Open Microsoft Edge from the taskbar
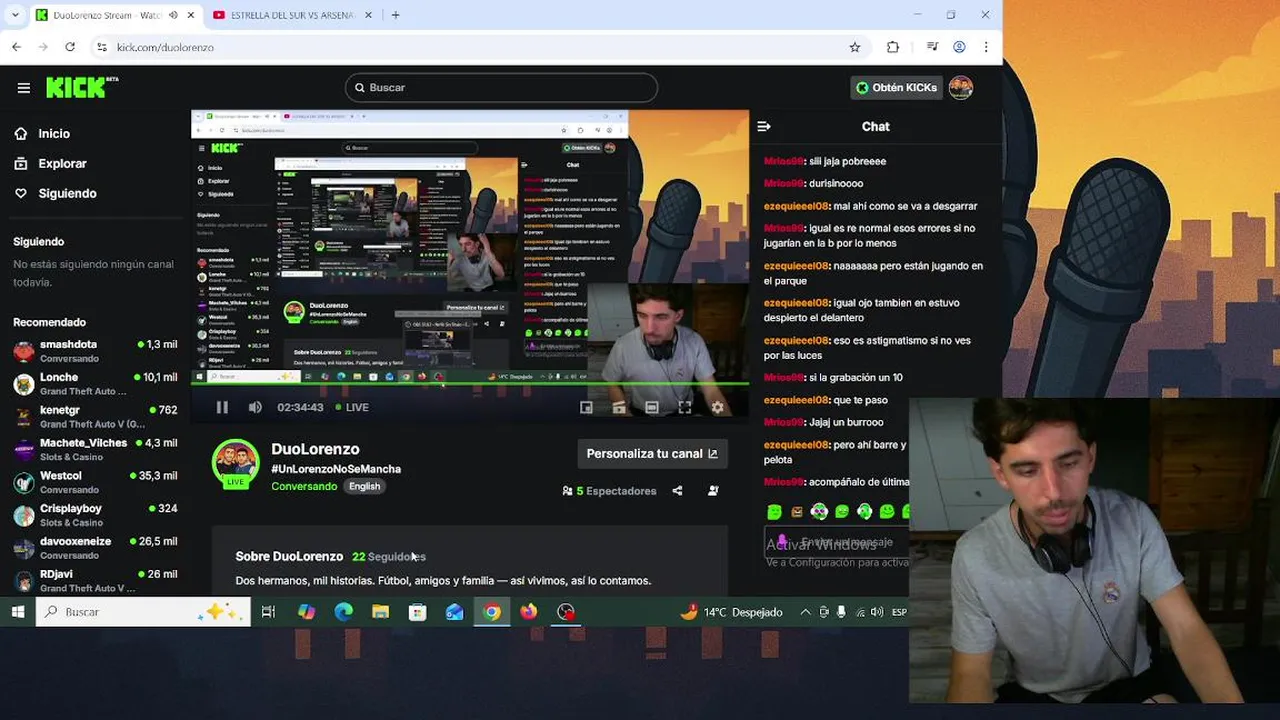Viewport: 1280px width, 720px height. click(343, 612)
